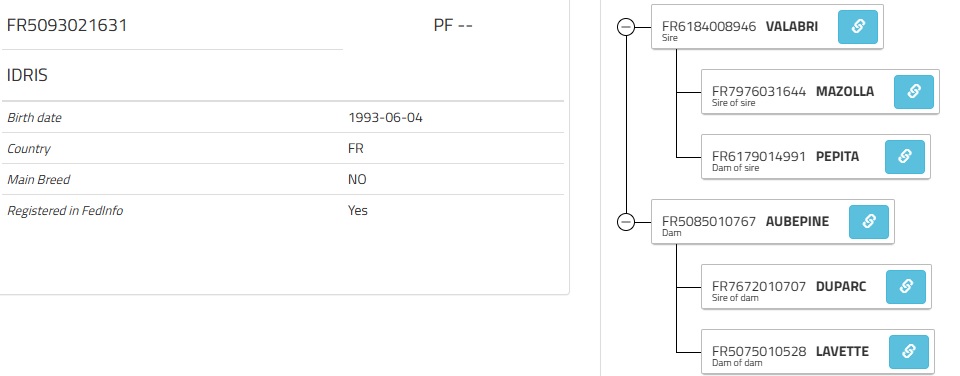
Task: Collapse the Sire branch of pedigree tree
Action: [x=626, y=27]
